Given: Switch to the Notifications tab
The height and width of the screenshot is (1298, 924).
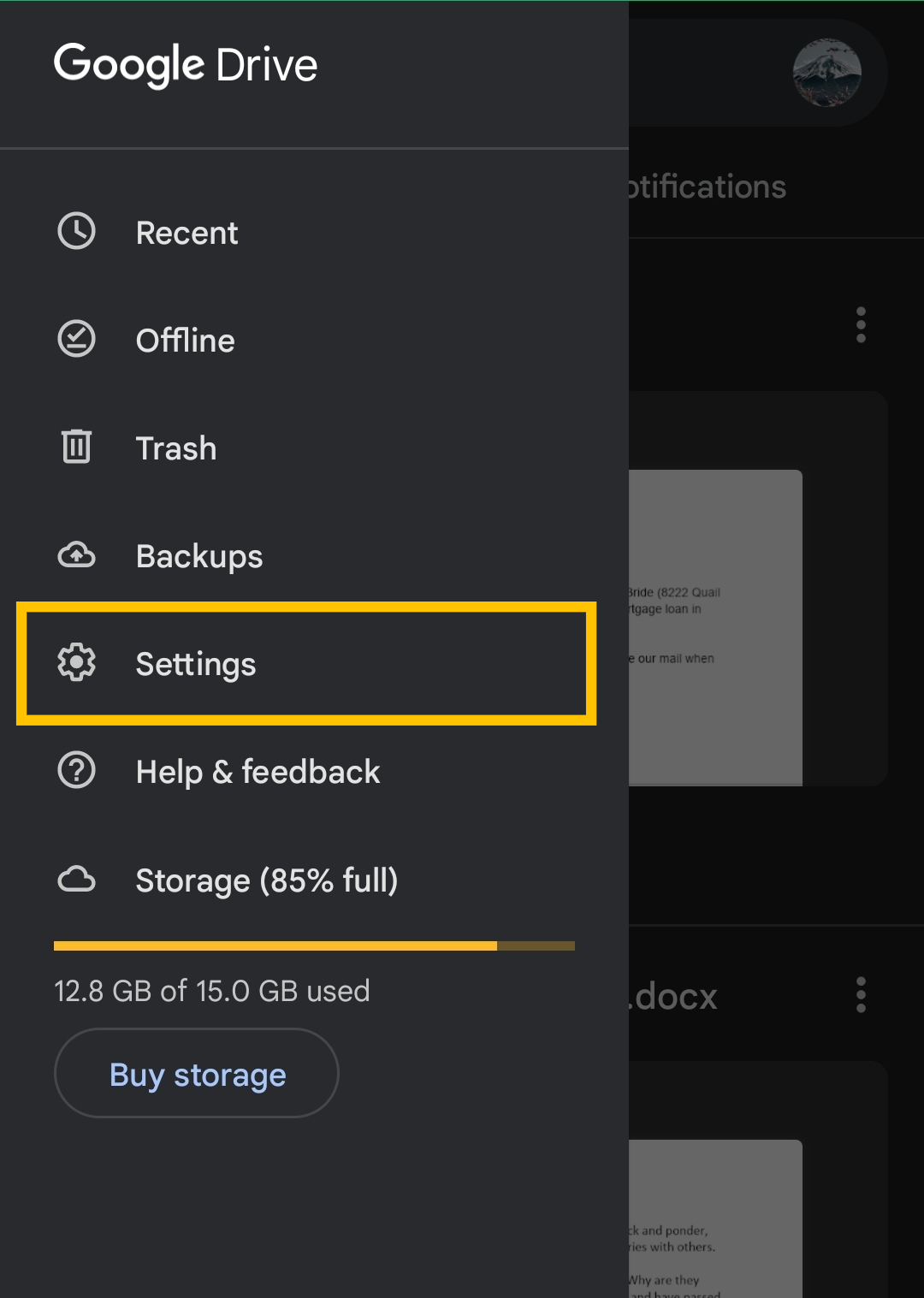Looking at the screenshot, I should tap(707, 187).
